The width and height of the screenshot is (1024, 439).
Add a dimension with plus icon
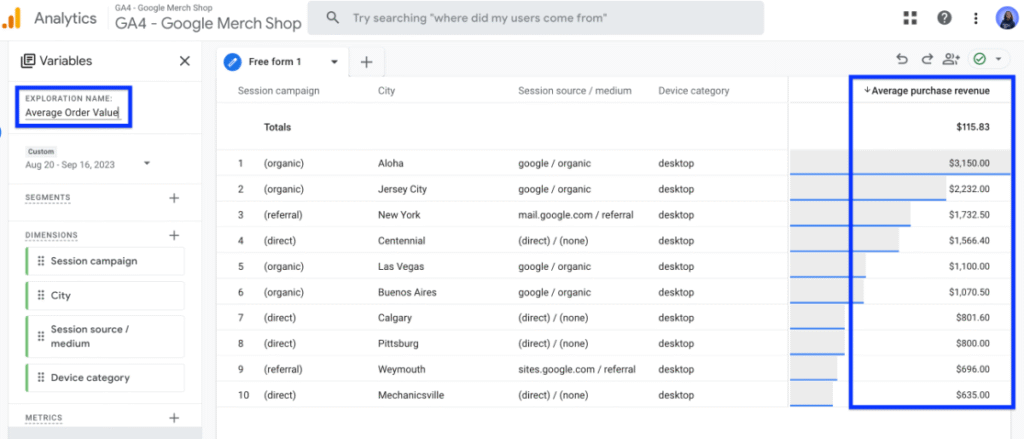[174, 235]
